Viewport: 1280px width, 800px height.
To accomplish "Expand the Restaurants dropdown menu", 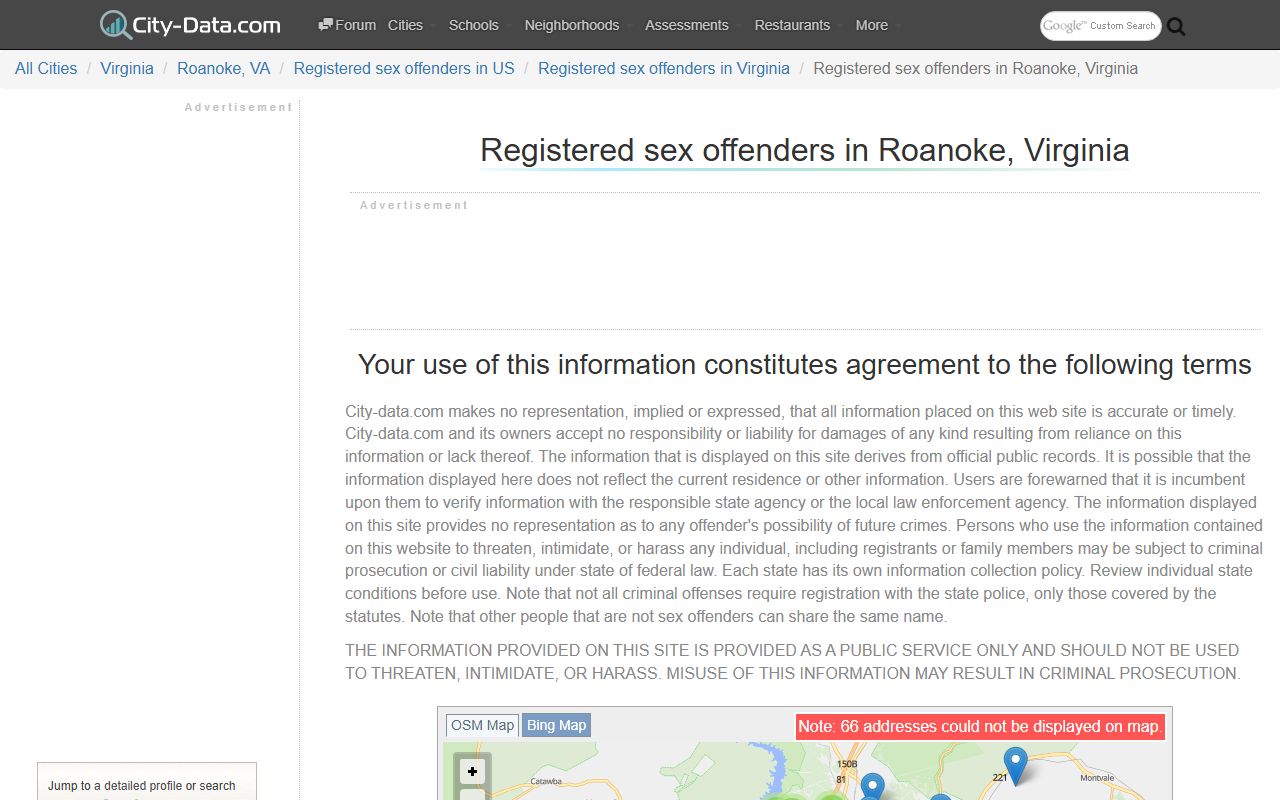I will click(x=797, y=25).
